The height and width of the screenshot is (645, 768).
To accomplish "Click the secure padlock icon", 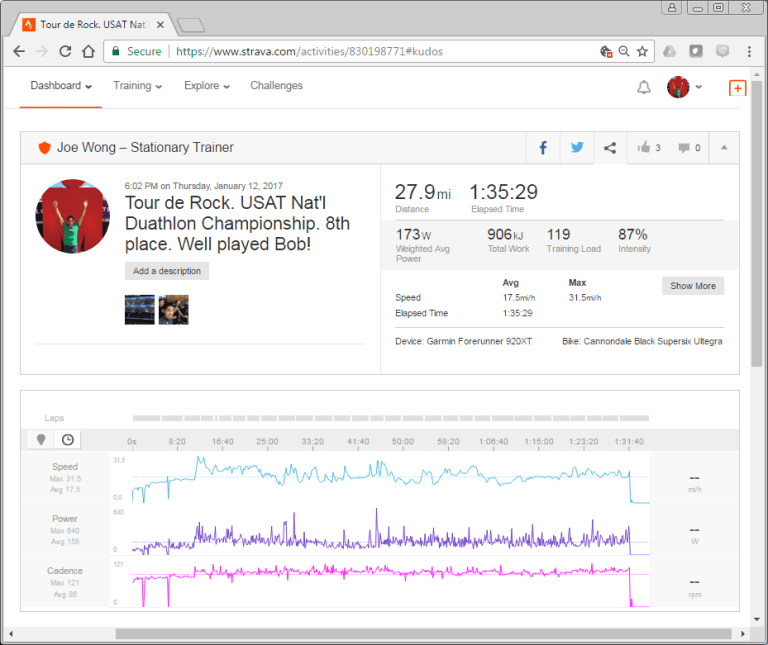I will coord(116,51).
